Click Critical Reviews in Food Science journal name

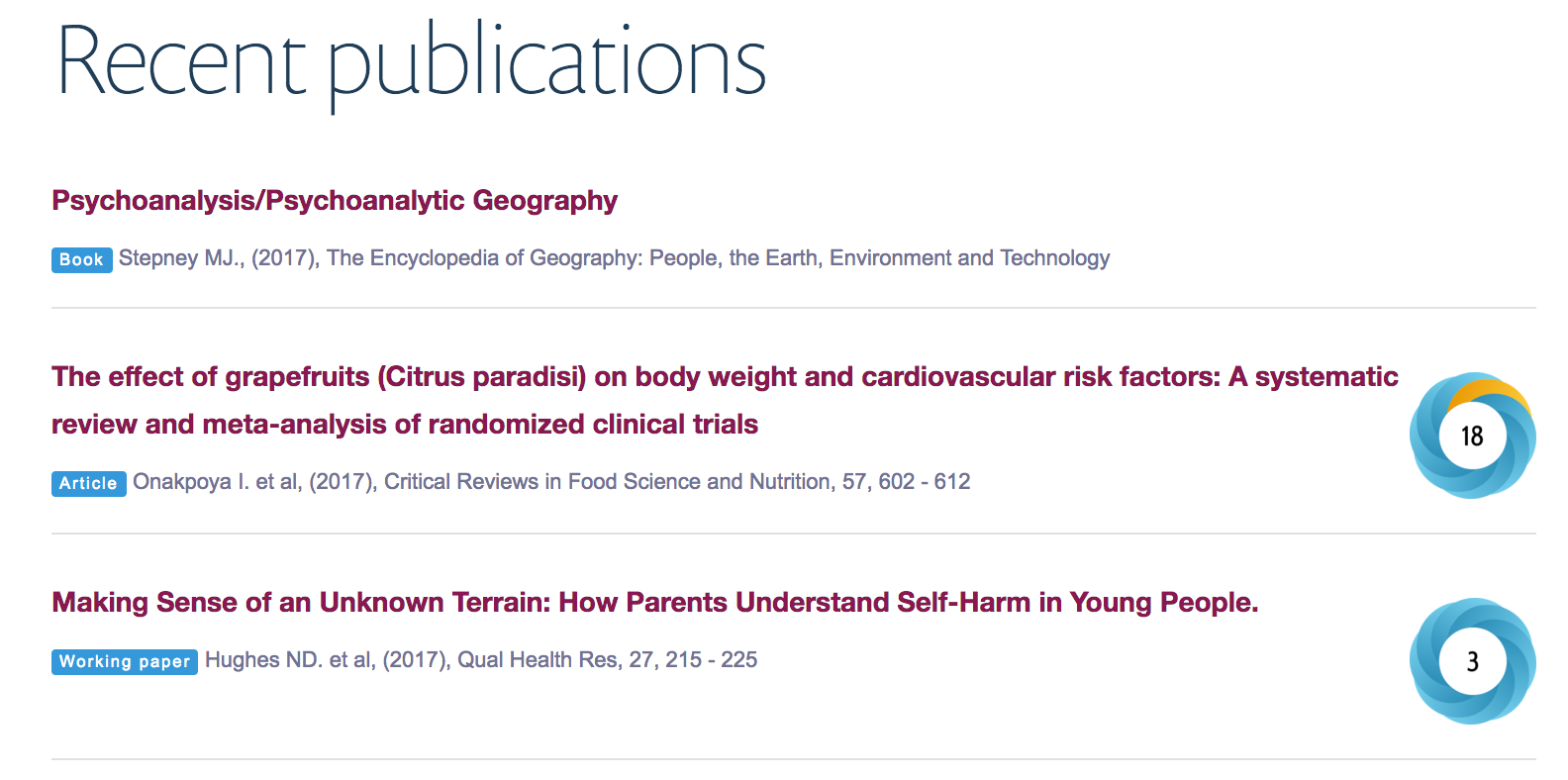[608, 482]
